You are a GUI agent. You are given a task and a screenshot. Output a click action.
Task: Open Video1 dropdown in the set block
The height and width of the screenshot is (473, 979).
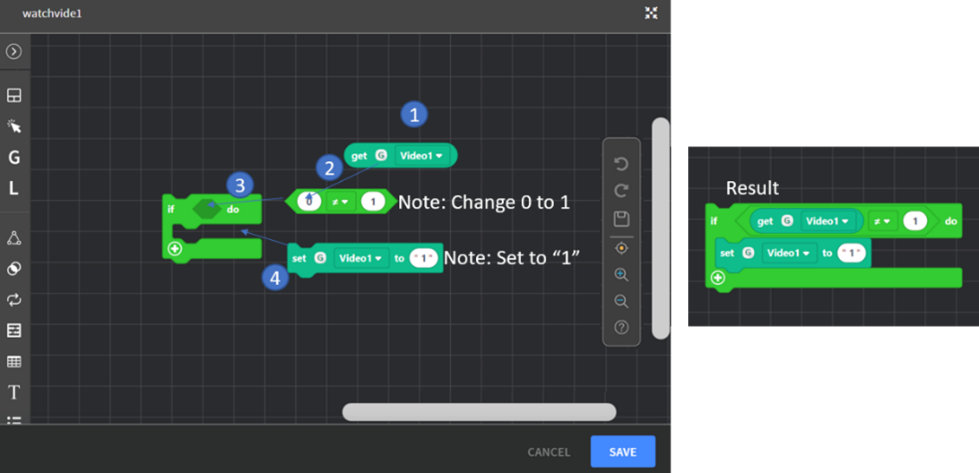coord(362,259)
